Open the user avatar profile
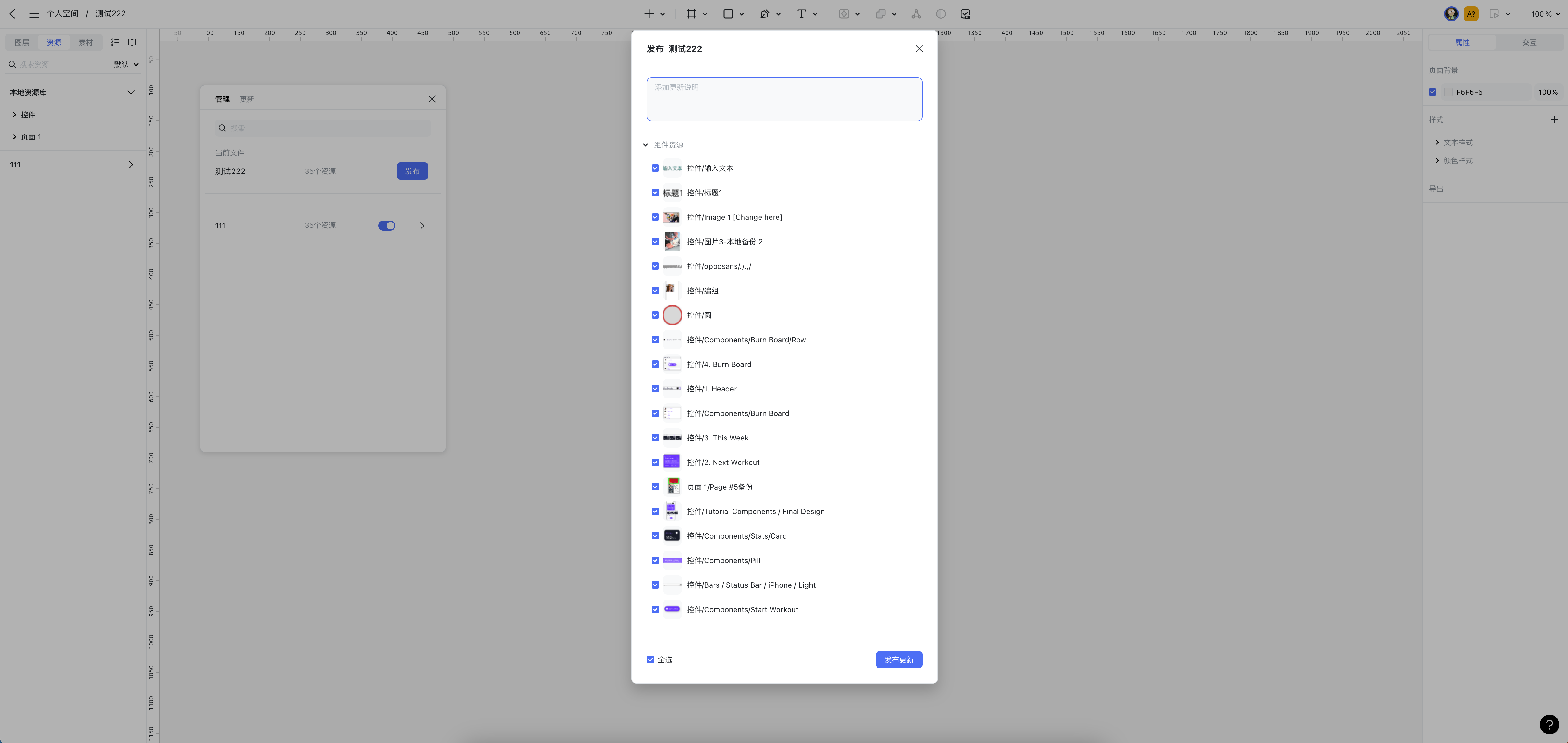 1451,13
